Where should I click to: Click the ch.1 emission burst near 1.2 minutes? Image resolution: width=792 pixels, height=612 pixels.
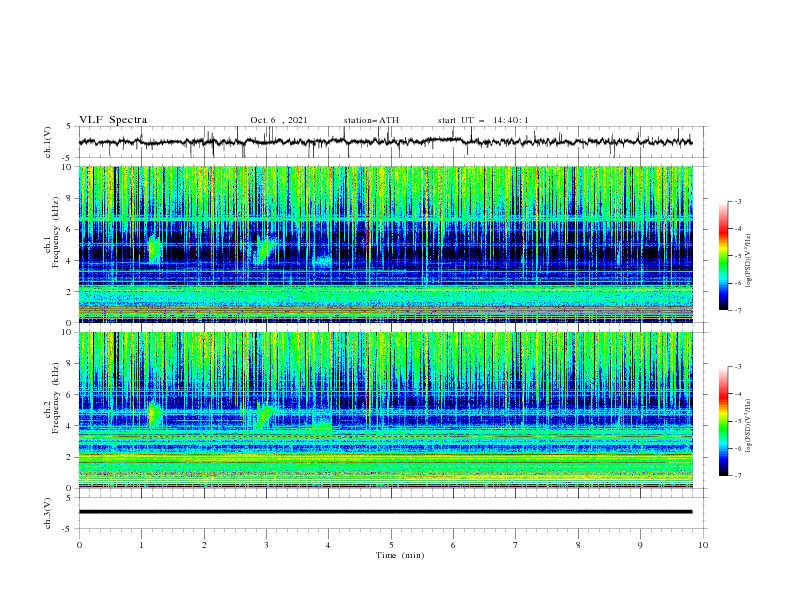[154, 249]
